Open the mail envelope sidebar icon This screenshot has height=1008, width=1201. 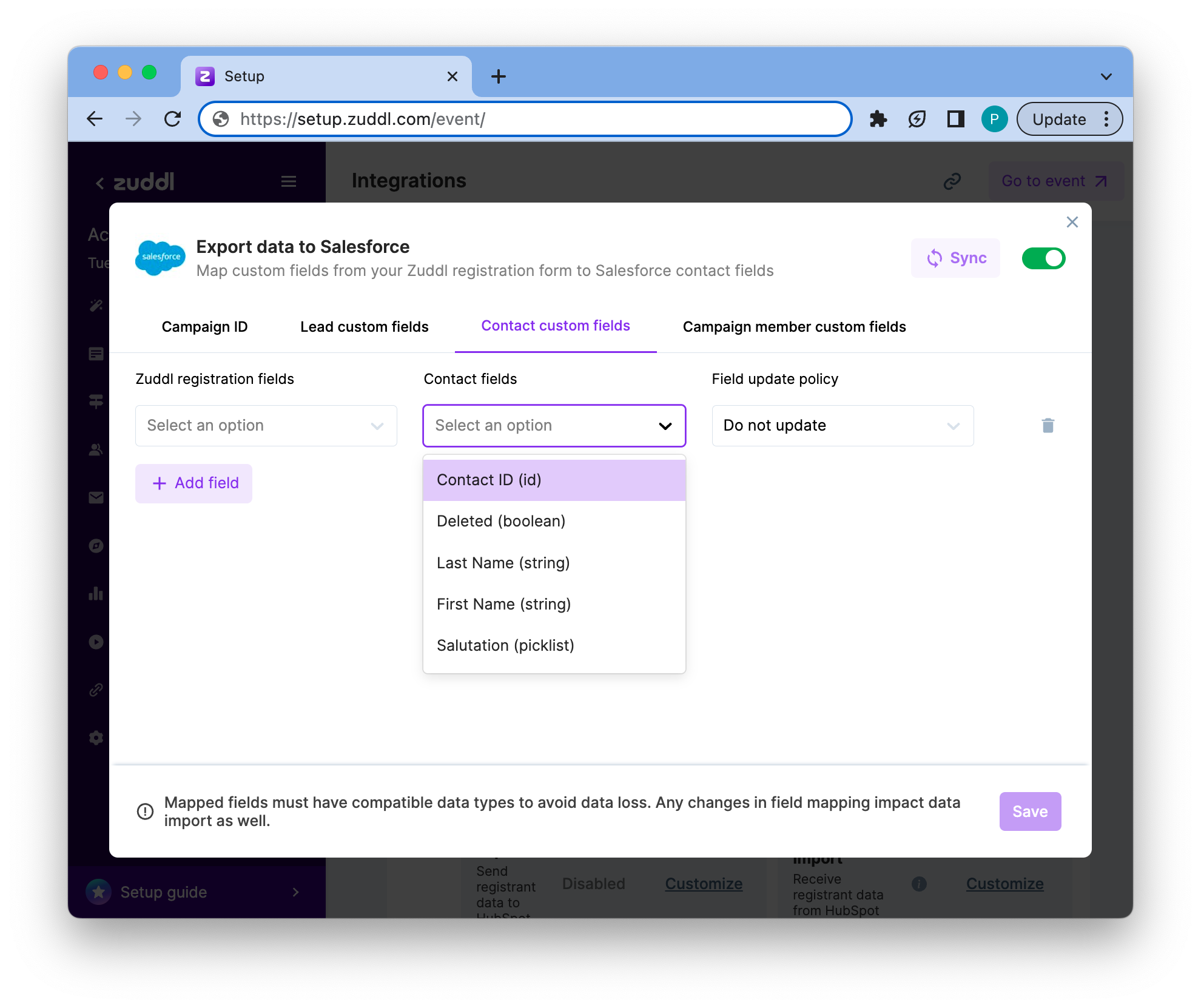(x=96, y=498)
